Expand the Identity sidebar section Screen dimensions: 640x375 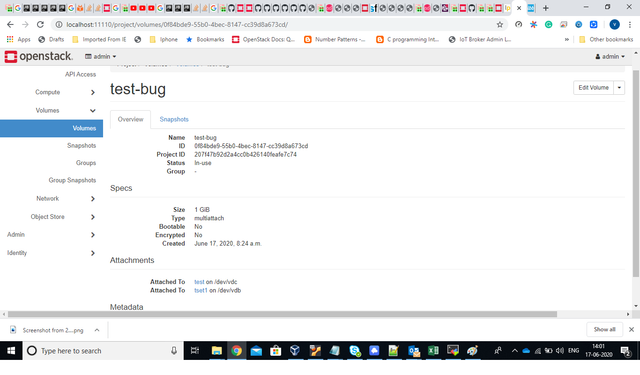pos(93,253)
